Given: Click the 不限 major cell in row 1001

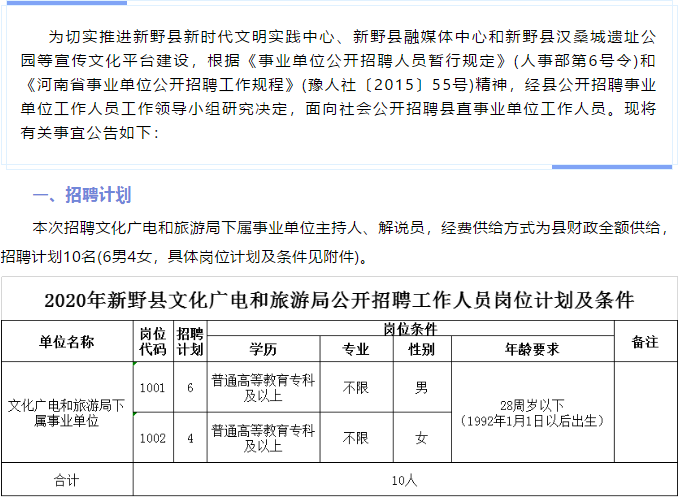Looking at the screenshot, I should coord(355,387).
